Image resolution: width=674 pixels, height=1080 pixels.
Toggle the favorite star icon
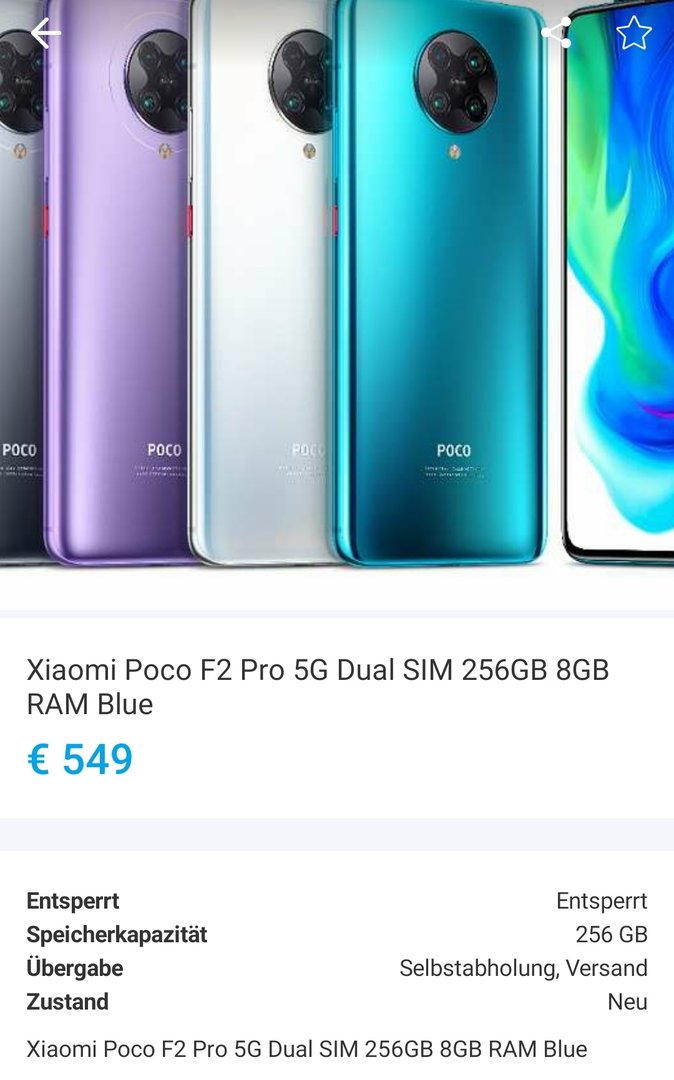[x=633, y=32]
